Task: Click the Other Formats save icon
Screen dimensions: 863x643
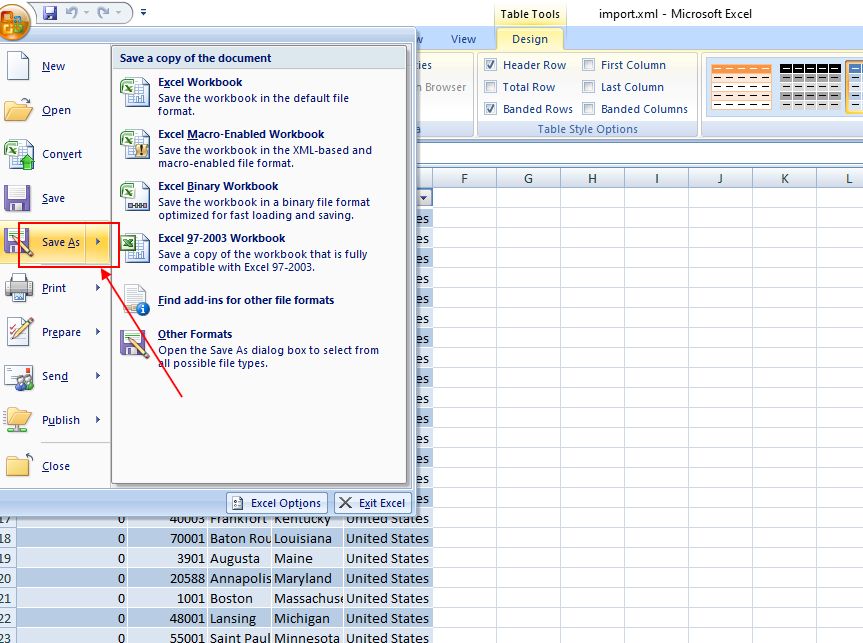Action: (x=135, y=344)
